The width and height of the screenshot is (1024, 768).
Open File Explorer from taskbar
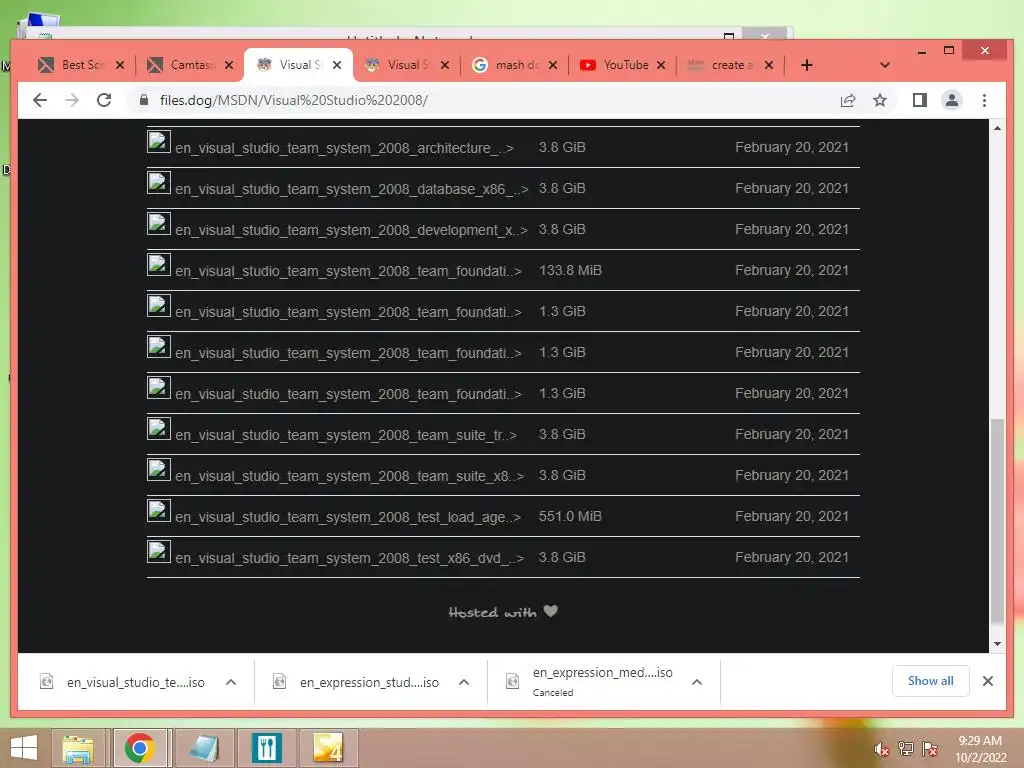pyautogui.click(x=78, y=748)
